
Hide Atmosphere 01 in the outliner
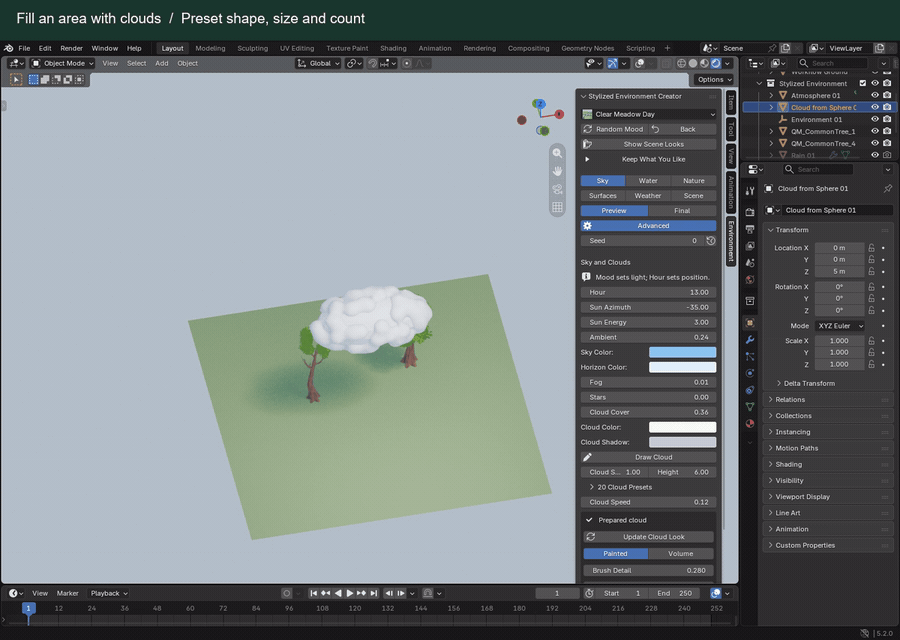click(875, 95)
